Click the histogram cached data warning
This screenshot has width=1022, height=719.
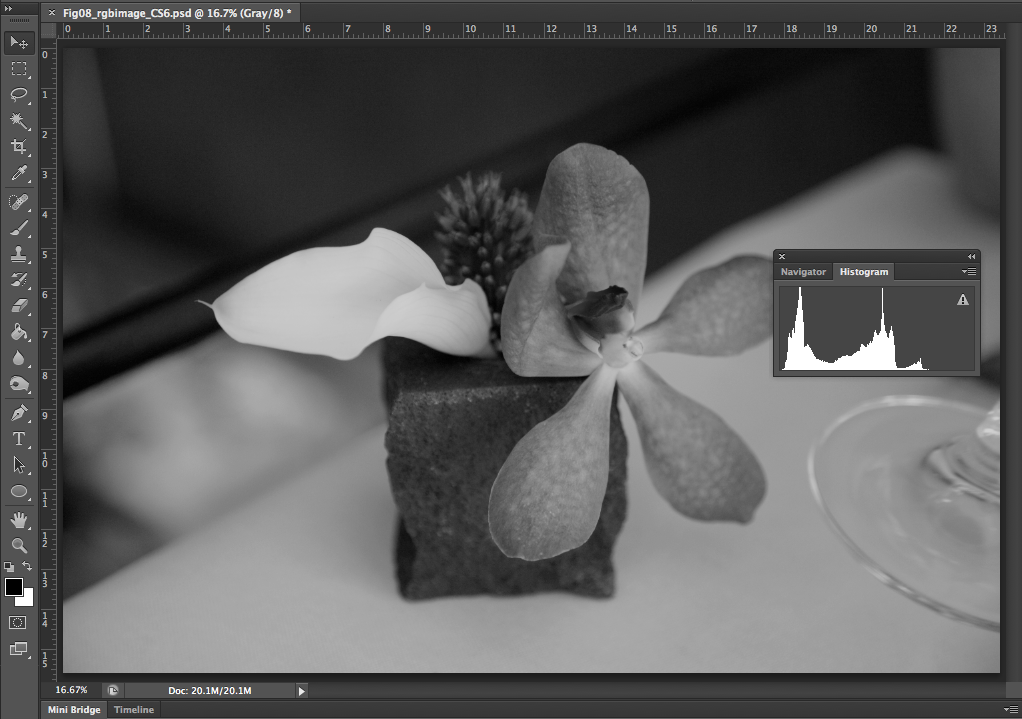[x=963, y=299]
